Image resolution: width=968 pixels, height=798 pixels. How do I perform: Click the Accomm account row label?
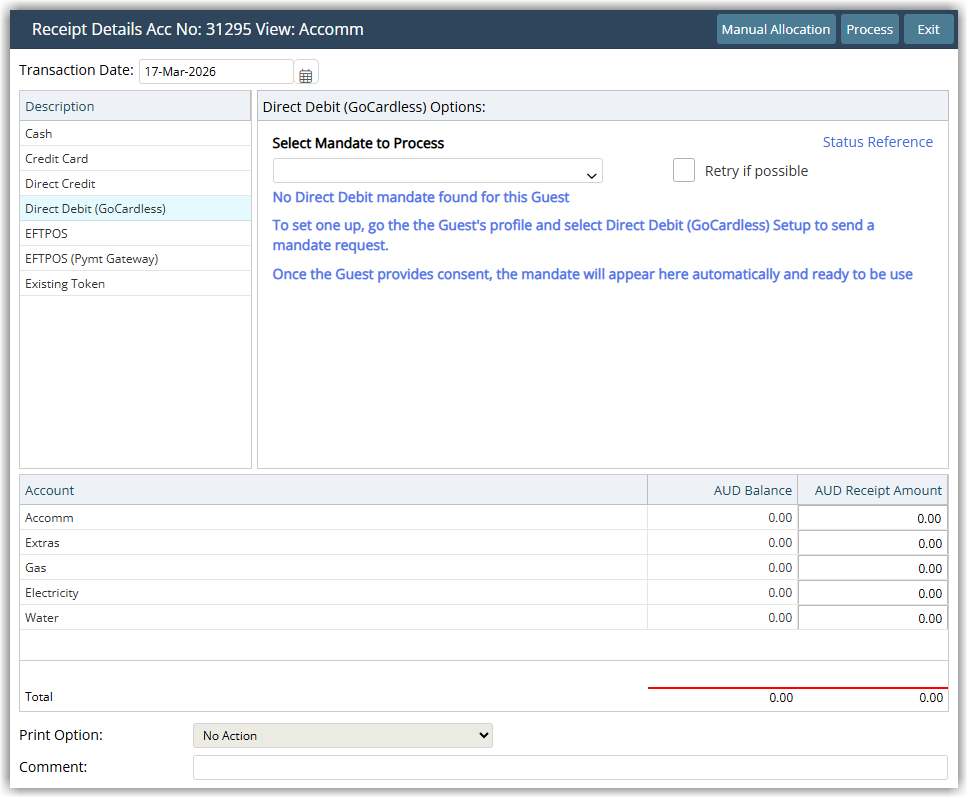tap(49, 518)
